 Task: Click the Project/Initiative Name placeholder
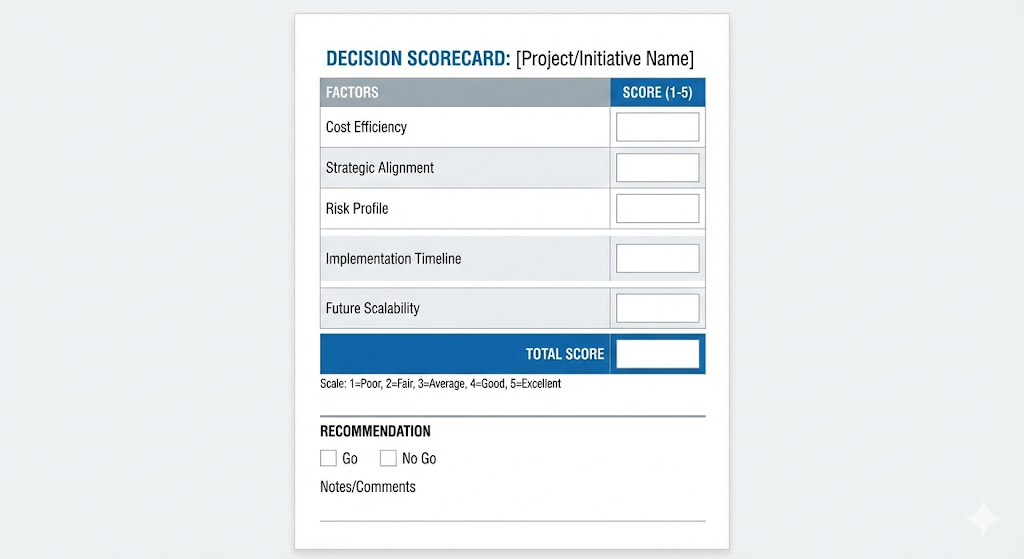pyautogui.click(x=604, y=58)
